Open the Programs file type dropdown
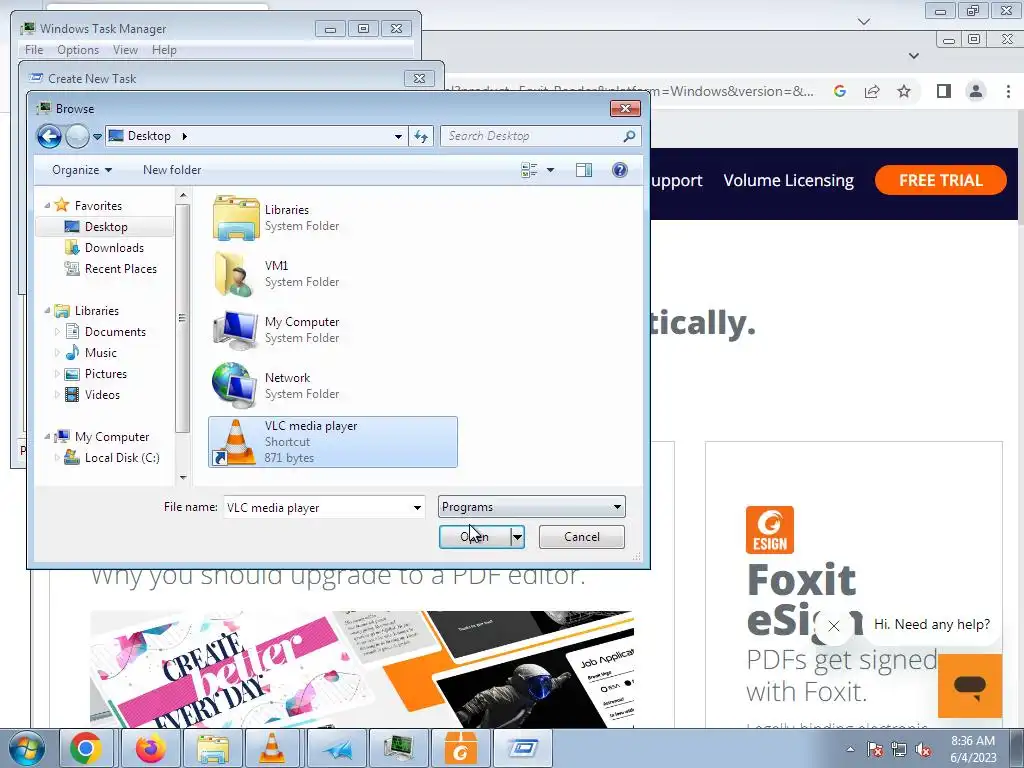 pos(532,507)
